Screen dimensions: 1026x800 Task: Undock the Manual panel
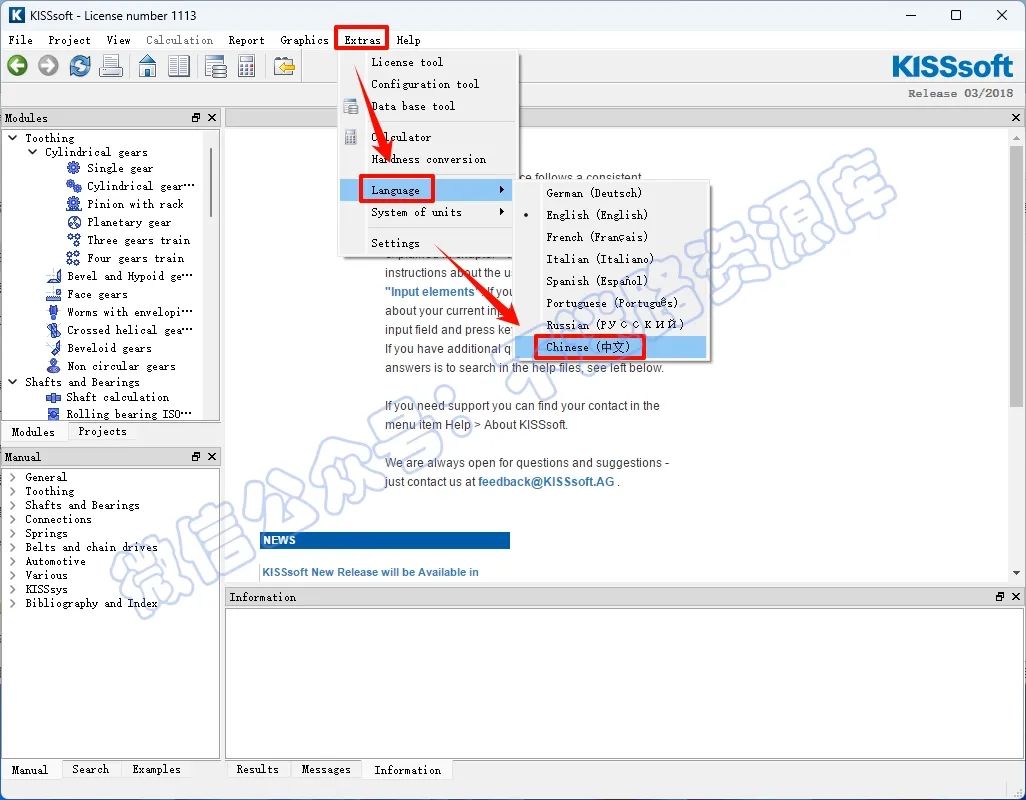[x=196, y=457]
